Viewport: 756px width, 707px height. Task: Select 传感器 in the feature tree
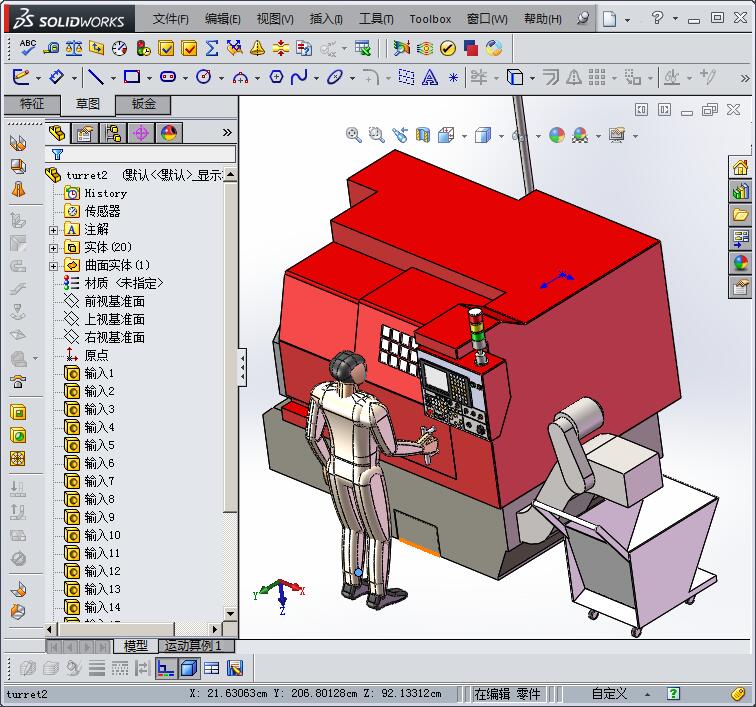pos(102,211)
